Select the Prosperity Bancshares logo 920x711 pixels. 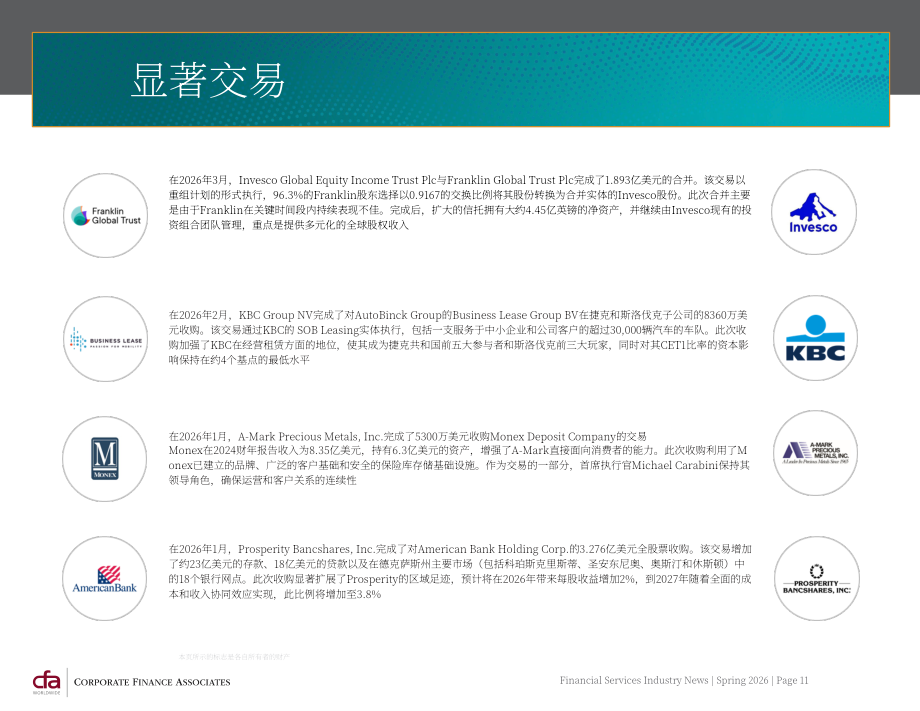coord(817,578)
